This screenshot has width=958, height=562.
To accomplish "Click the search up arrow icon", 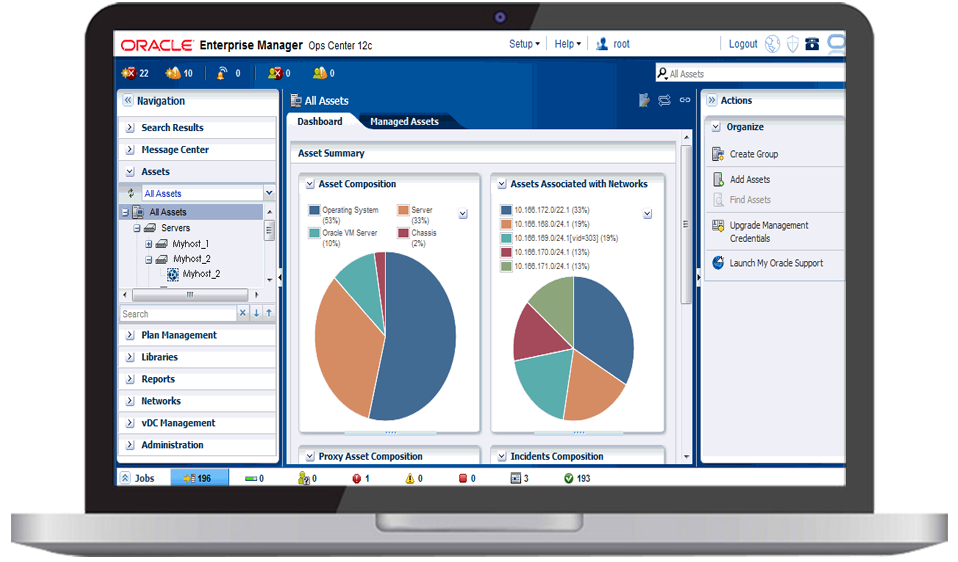I will tap(269, 313).
